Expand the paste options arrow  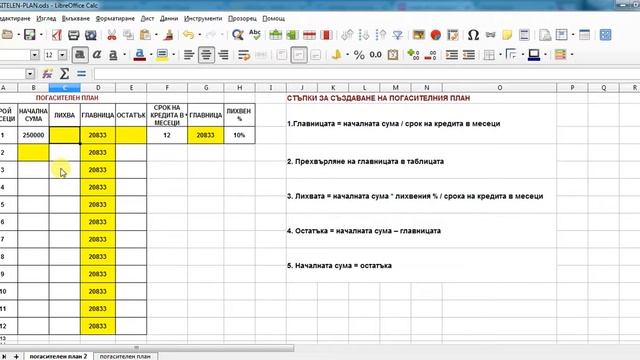(x=156, y=35)
